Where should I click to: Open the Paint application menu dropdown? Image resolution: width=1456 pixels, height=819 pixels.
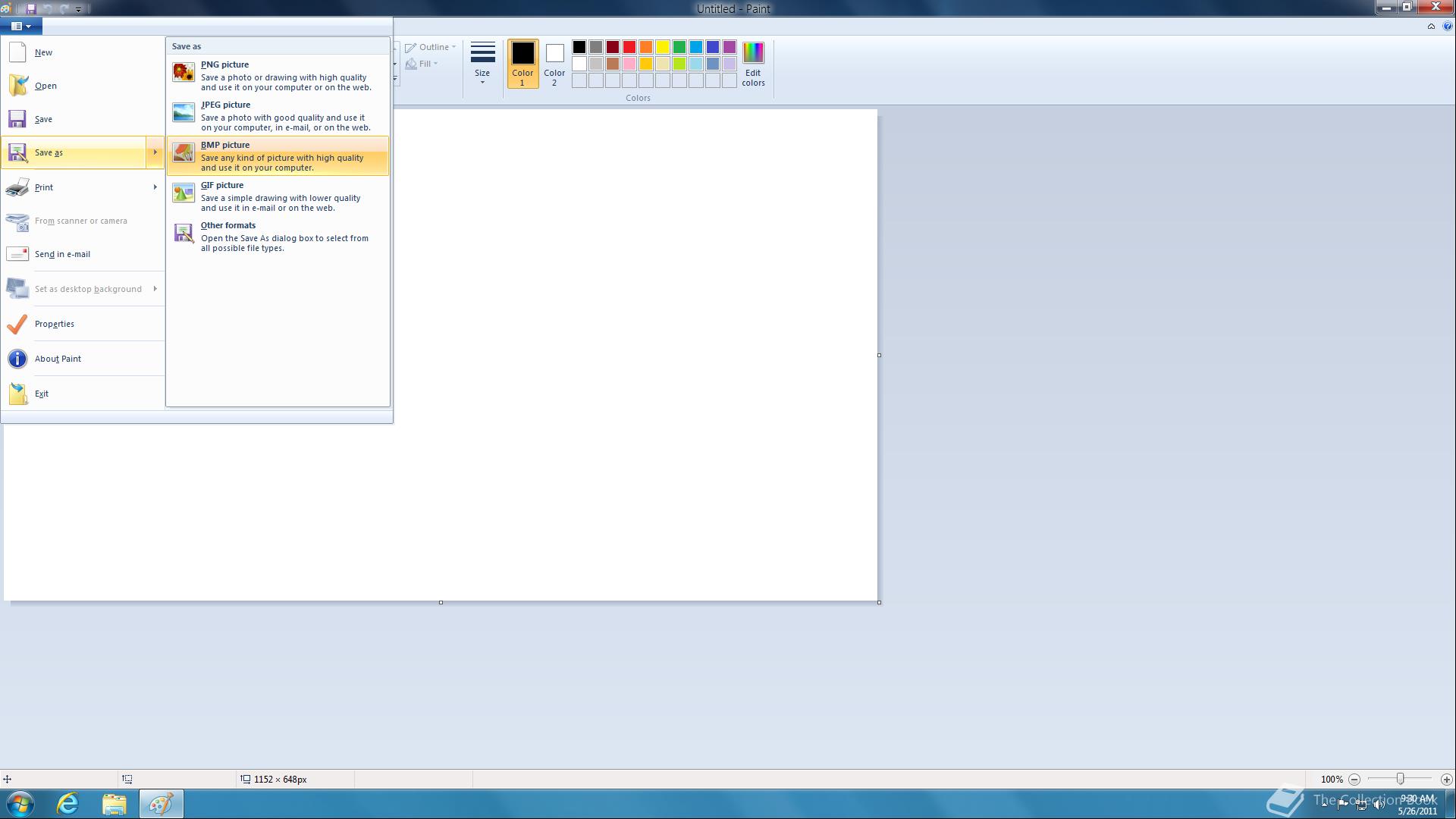coord(21,26)
